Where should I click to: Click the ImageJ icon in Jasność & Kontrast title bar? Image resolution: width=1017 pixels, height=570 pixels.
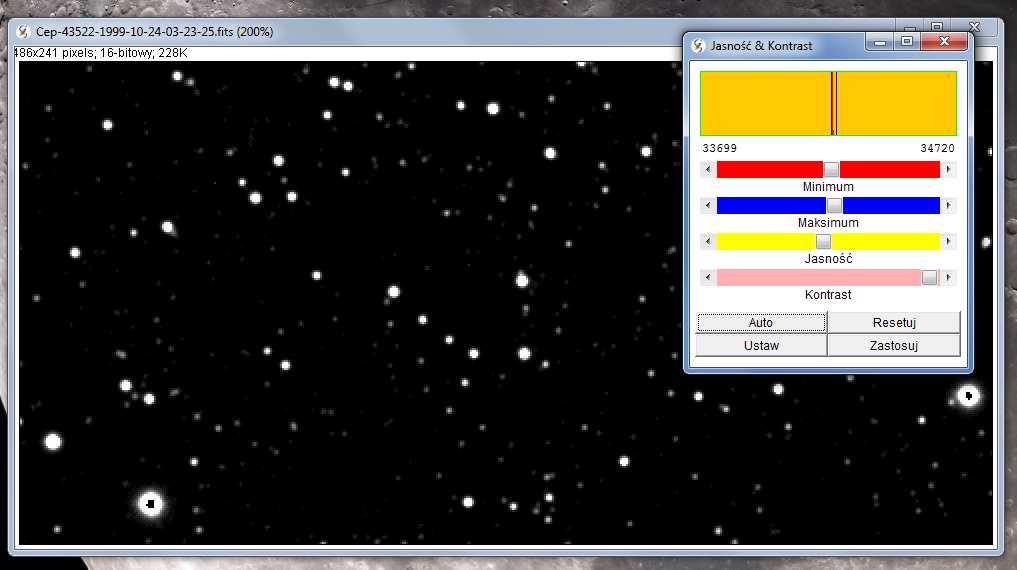(698, 45)
